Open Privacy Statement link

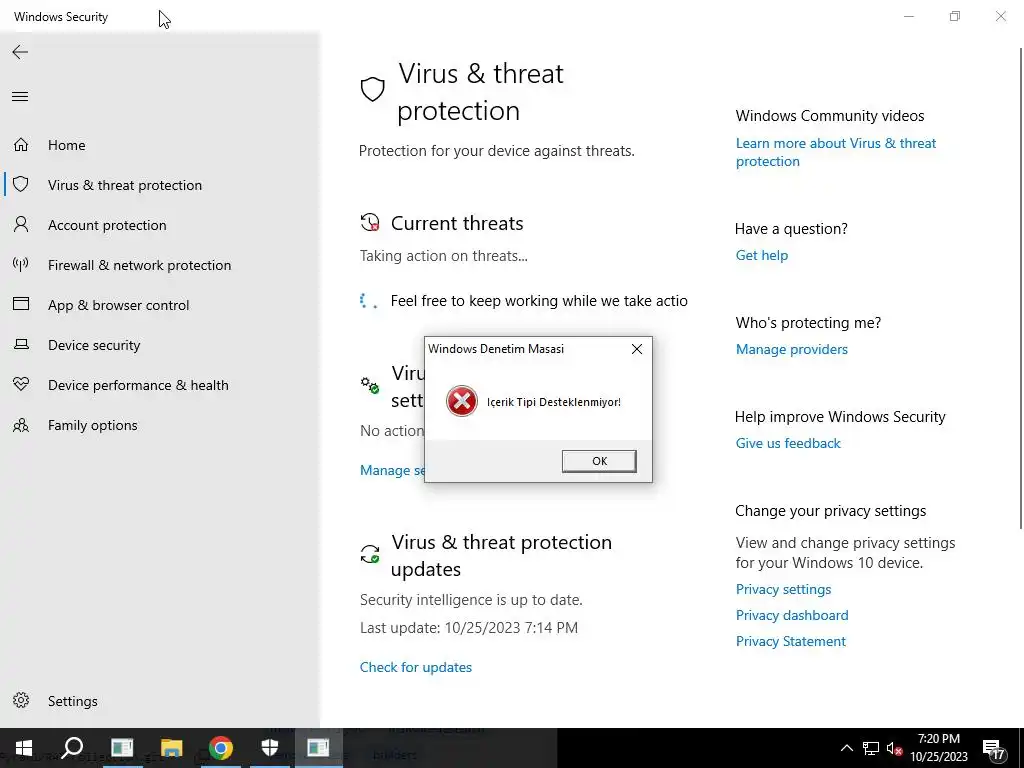point(791,641)
